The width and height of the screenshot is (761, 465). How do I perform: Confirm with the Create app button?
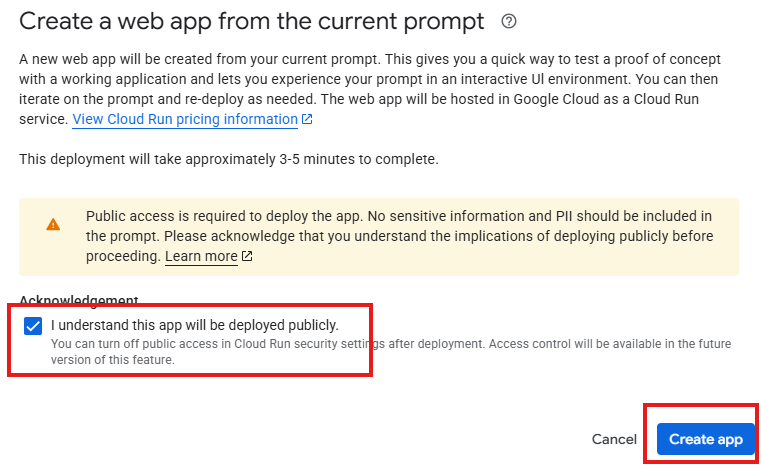click(706, 439)
